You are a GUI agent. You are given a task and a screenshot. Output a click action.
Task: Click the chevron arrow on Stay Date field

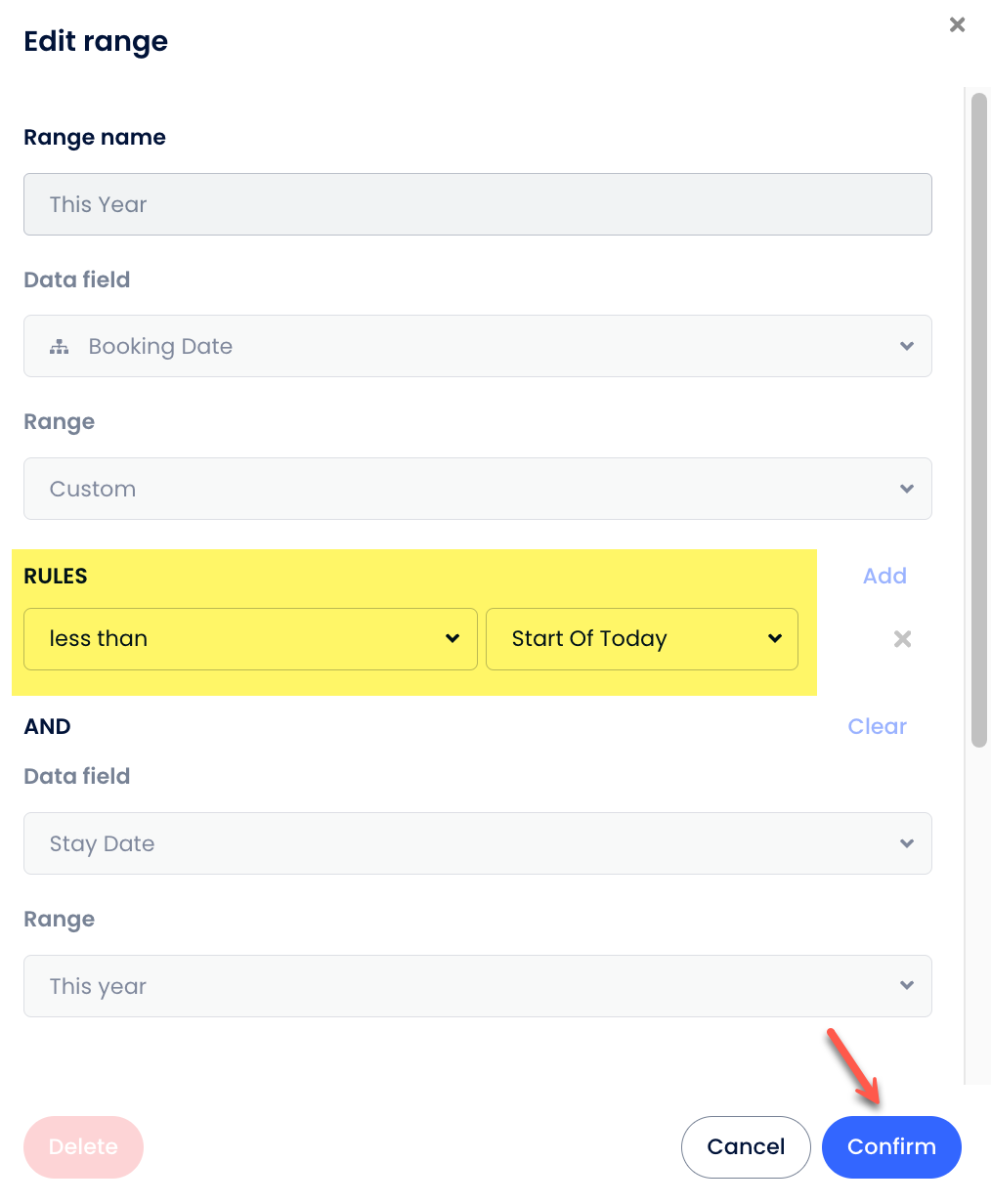(907, 843)
